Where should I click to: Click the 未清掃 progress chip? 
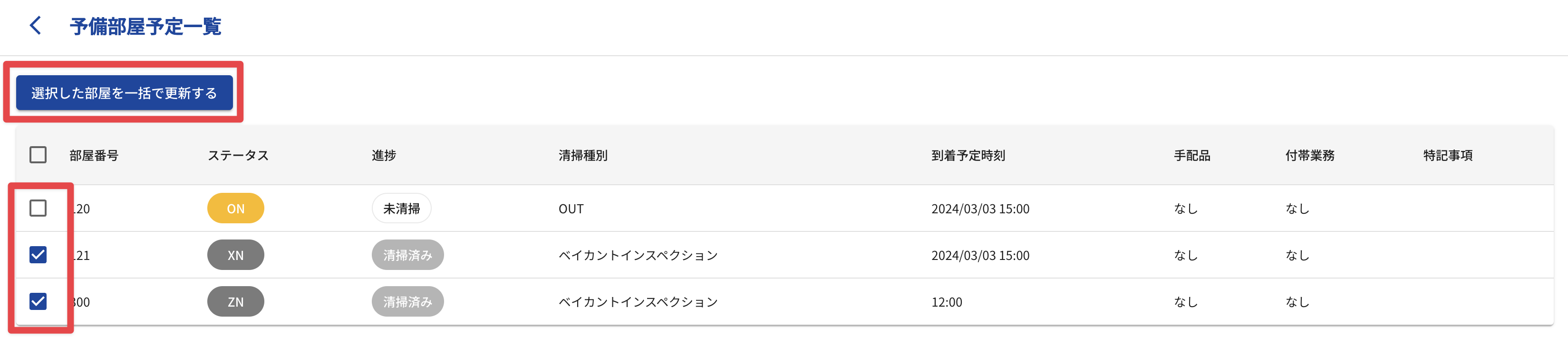(x=401, y=209)
